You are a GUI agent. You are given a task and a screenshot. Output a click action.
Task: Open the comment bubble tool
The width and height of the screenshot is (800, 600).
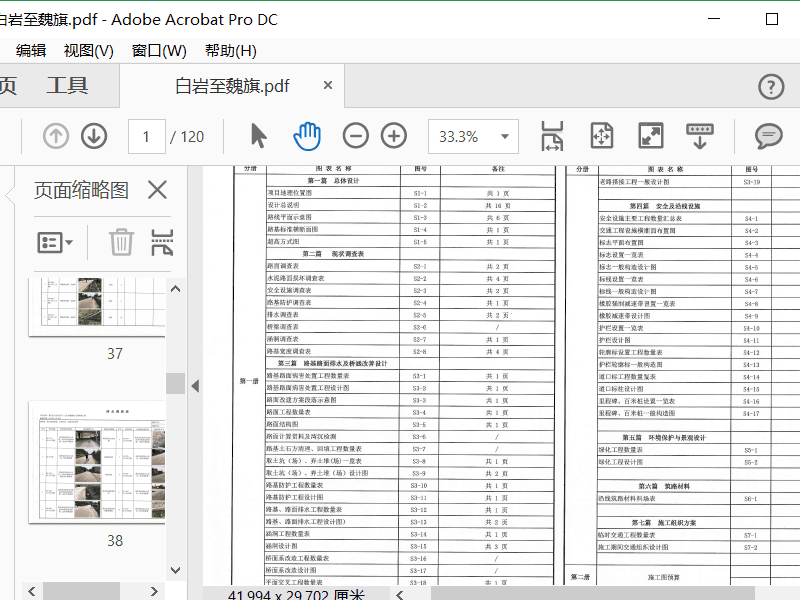pos(768,137)
